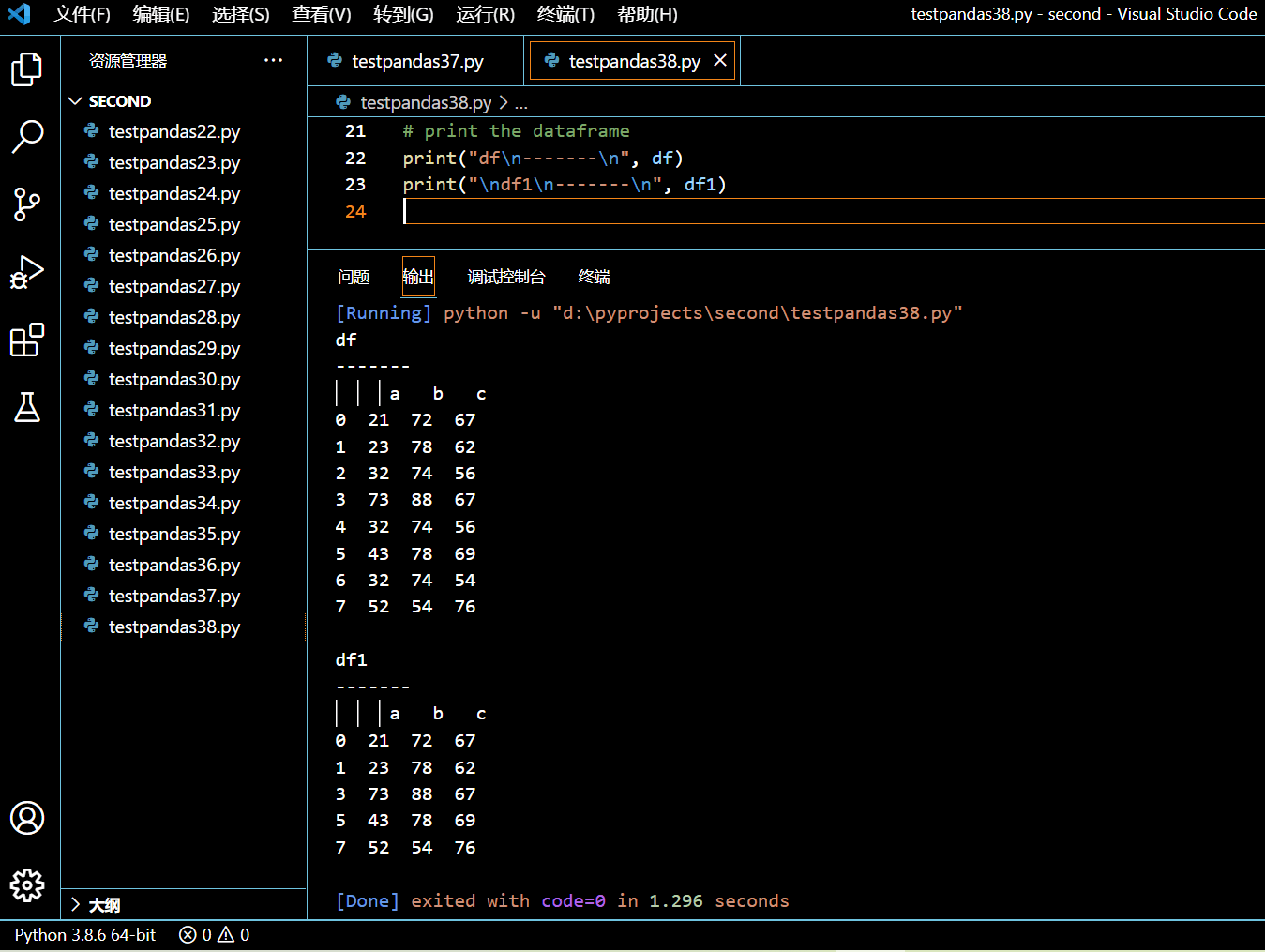The image size is (1265, 952).
Task: Click Python icon on testpandas37.py tab
Action: point(335,60)
